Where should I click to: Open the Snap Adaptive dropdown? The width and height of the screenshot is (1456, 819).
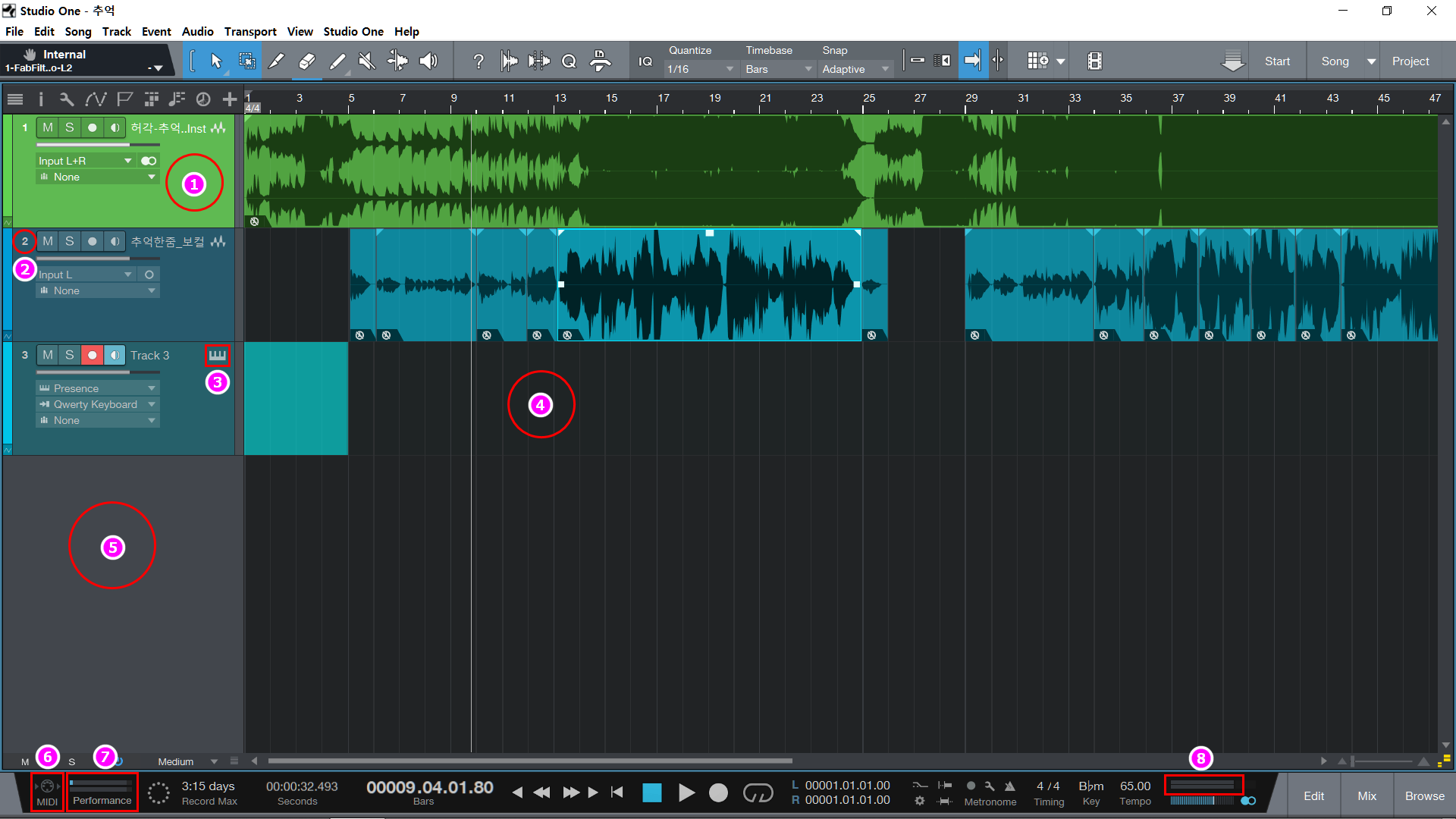pos(855,69)
